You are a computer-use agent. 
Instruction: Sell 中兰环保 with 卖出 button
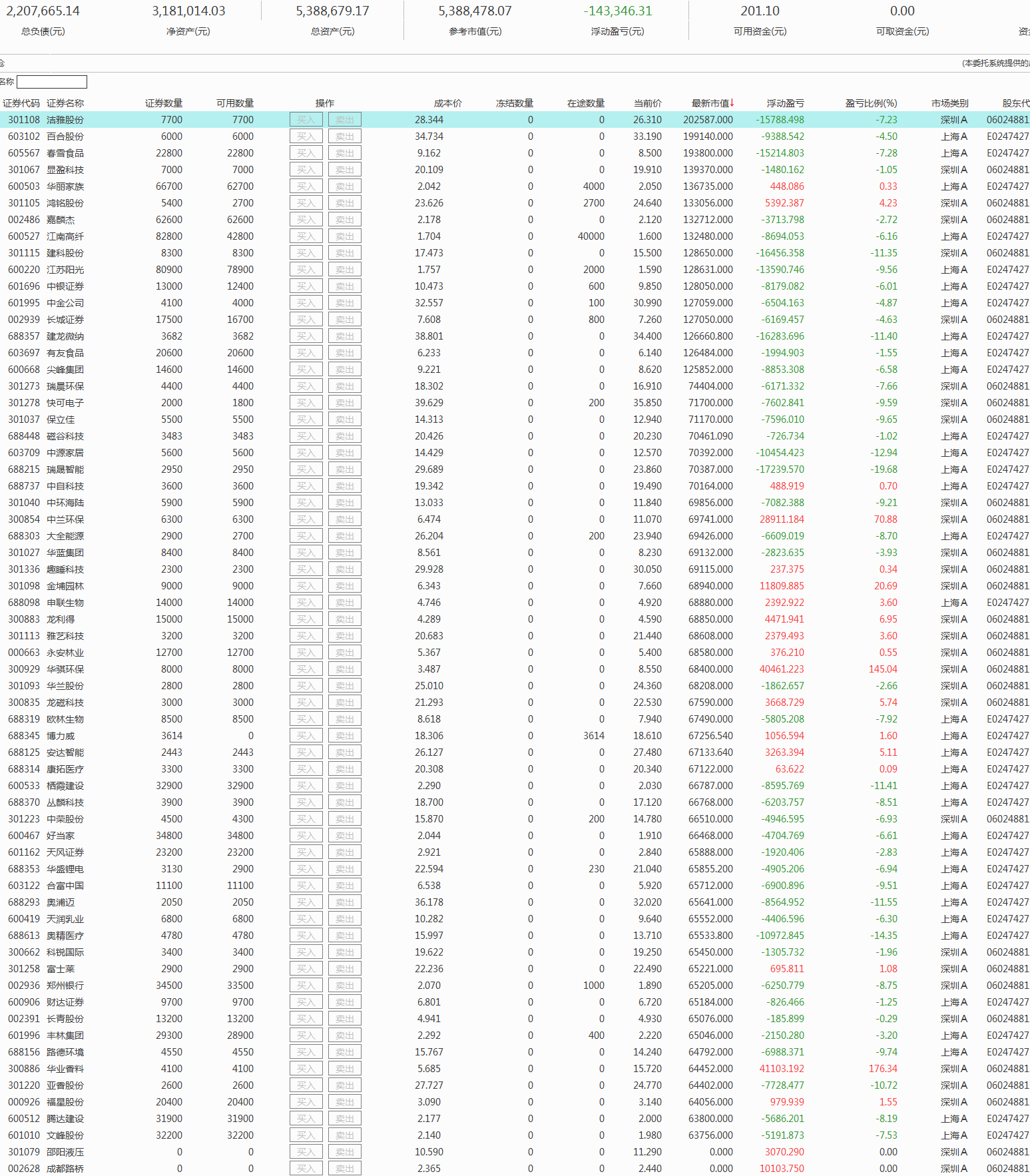345,519
